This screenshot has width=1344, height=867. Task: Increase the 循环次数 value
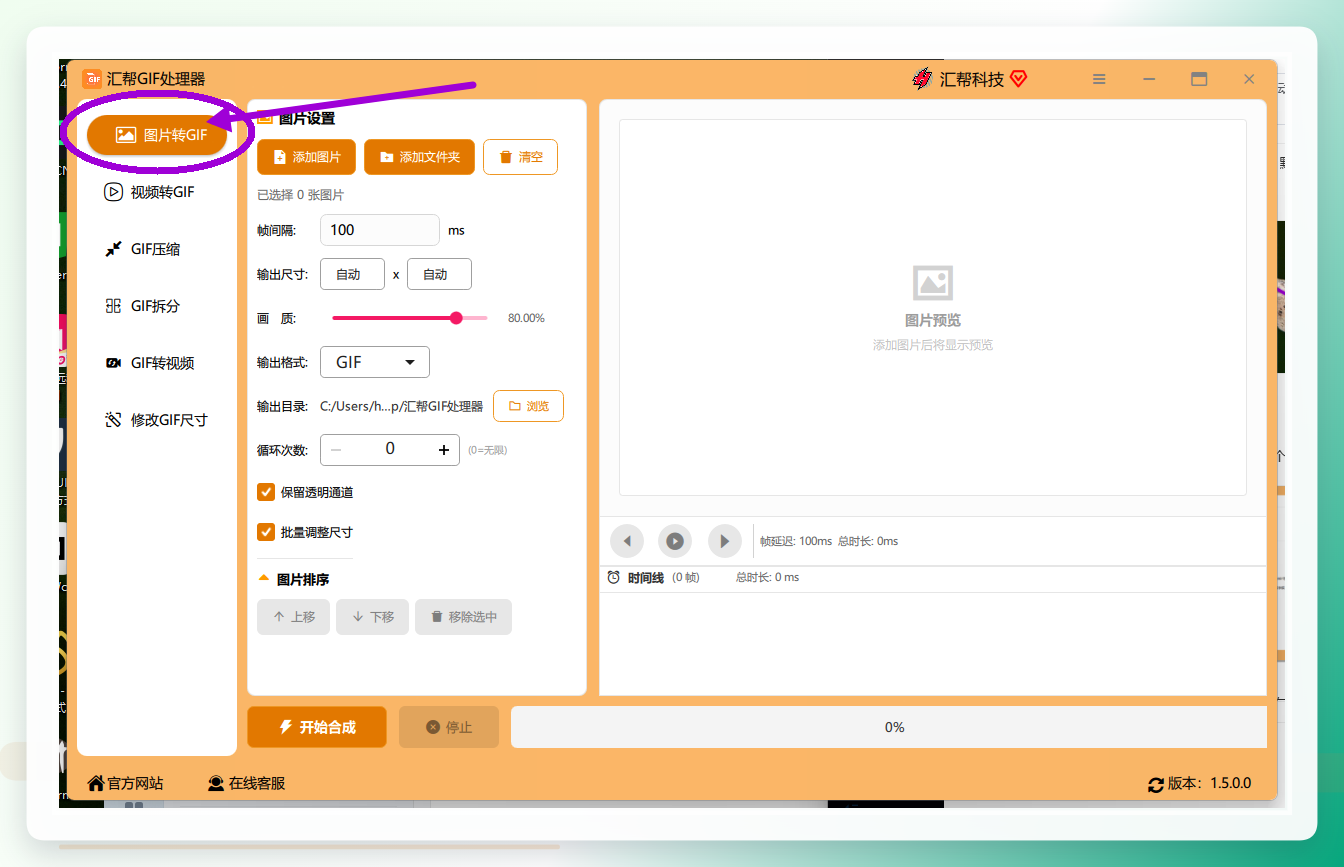444,450
